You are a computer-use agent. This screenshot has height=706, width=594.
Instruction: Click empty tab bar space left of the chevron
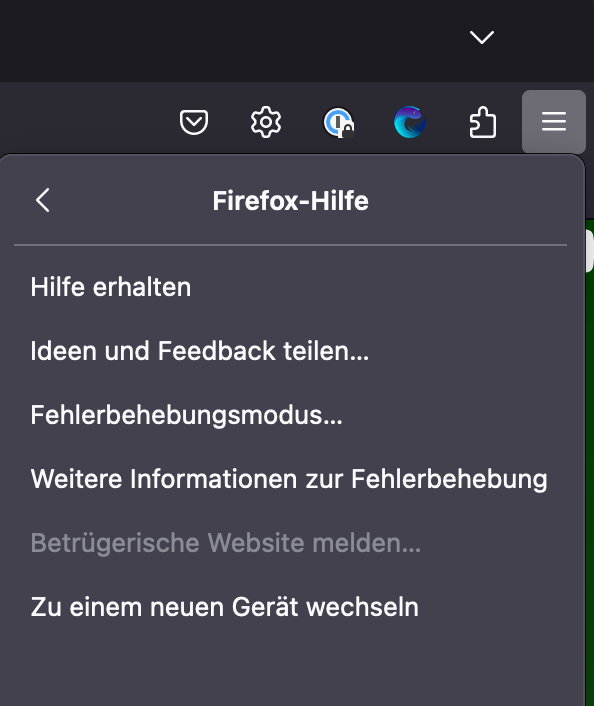(225, 41)
